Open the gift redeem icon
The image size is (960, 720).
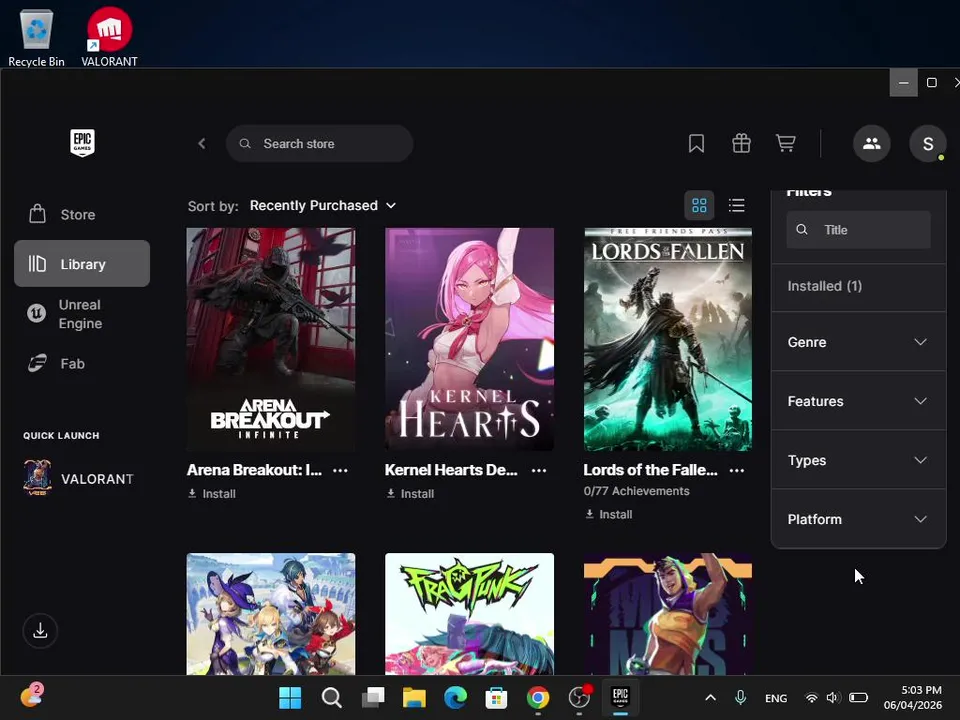(741, 143)
